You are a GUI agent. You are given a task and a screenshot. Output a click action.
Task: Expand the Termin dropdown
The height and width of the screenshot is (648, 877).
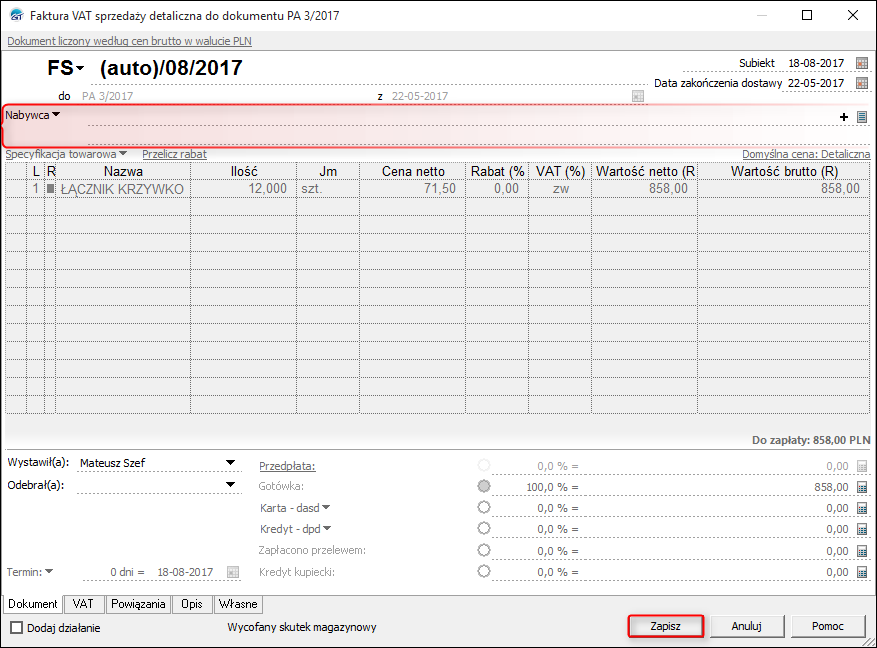49,571
